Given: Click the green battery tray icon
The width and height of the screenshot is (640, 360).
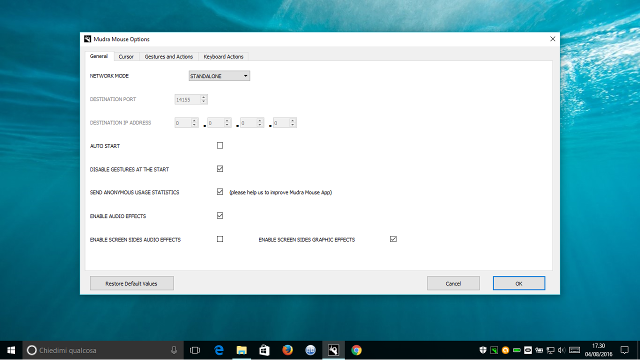Looking at the screenshot, I should (x=517, y=350).
